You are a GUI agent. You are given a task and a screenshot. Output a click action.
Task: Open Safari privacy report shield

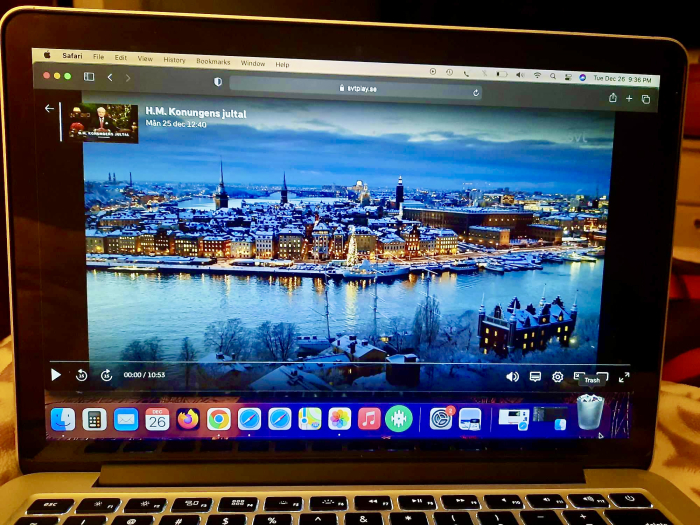coord(218,82)
